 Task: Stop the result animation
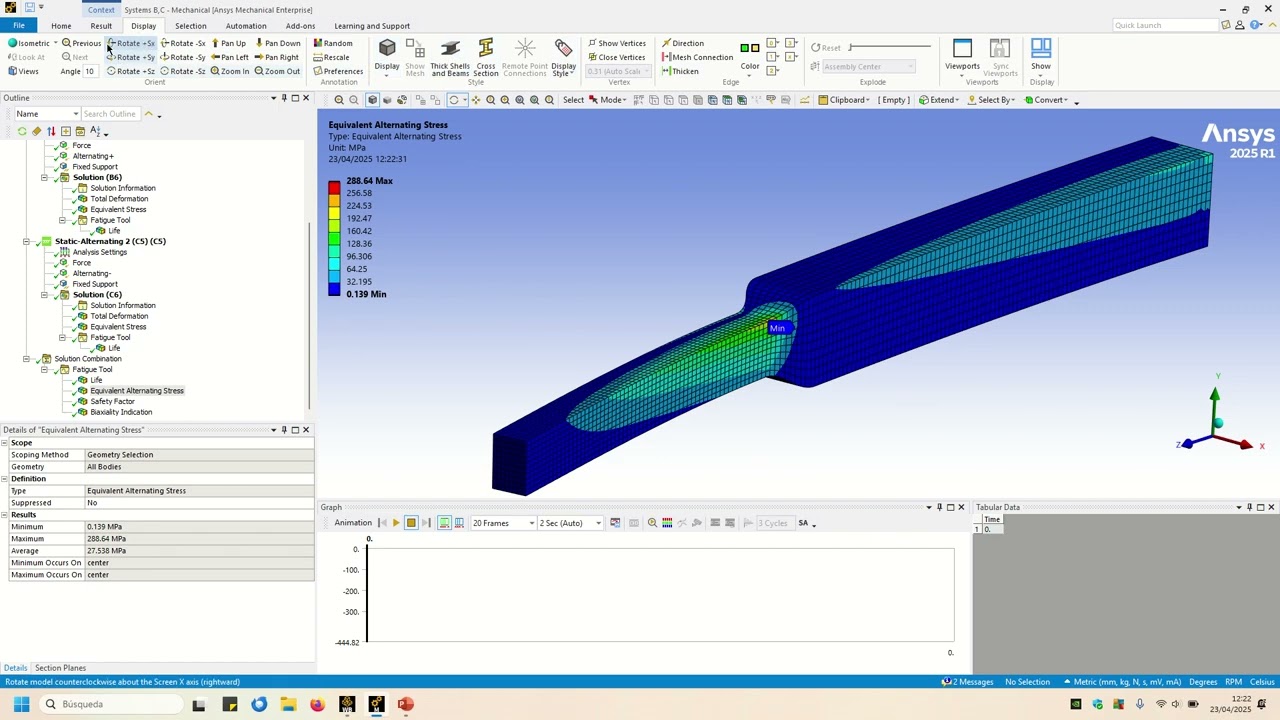[x=411, y=523]
